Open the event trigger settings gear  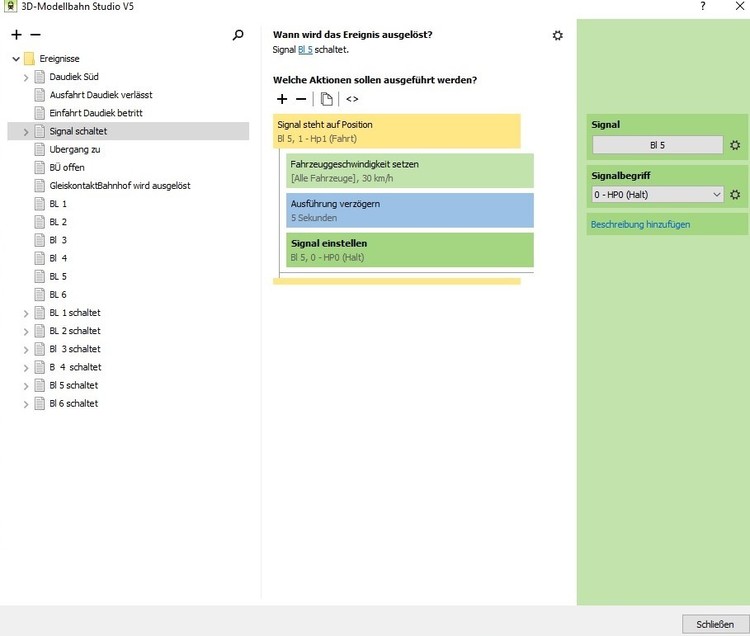point(557,36)
